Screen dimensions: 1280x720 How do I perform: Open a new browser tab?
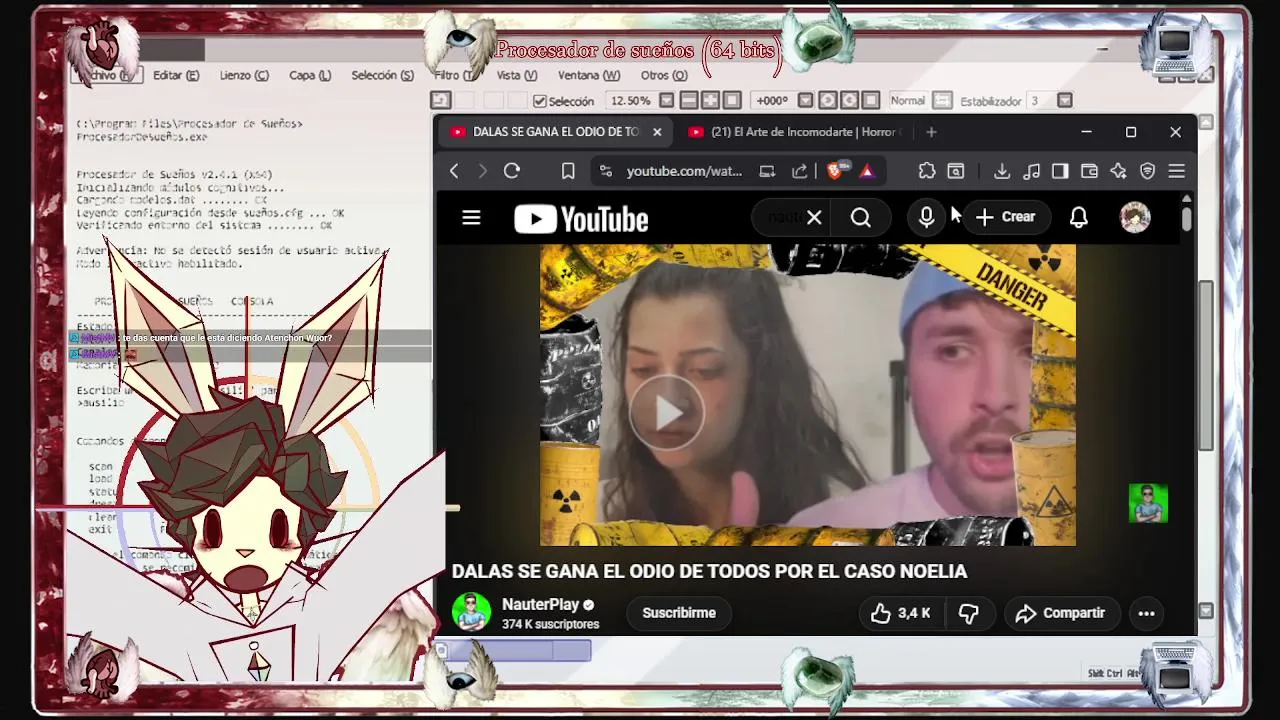[x=931, y=132]
